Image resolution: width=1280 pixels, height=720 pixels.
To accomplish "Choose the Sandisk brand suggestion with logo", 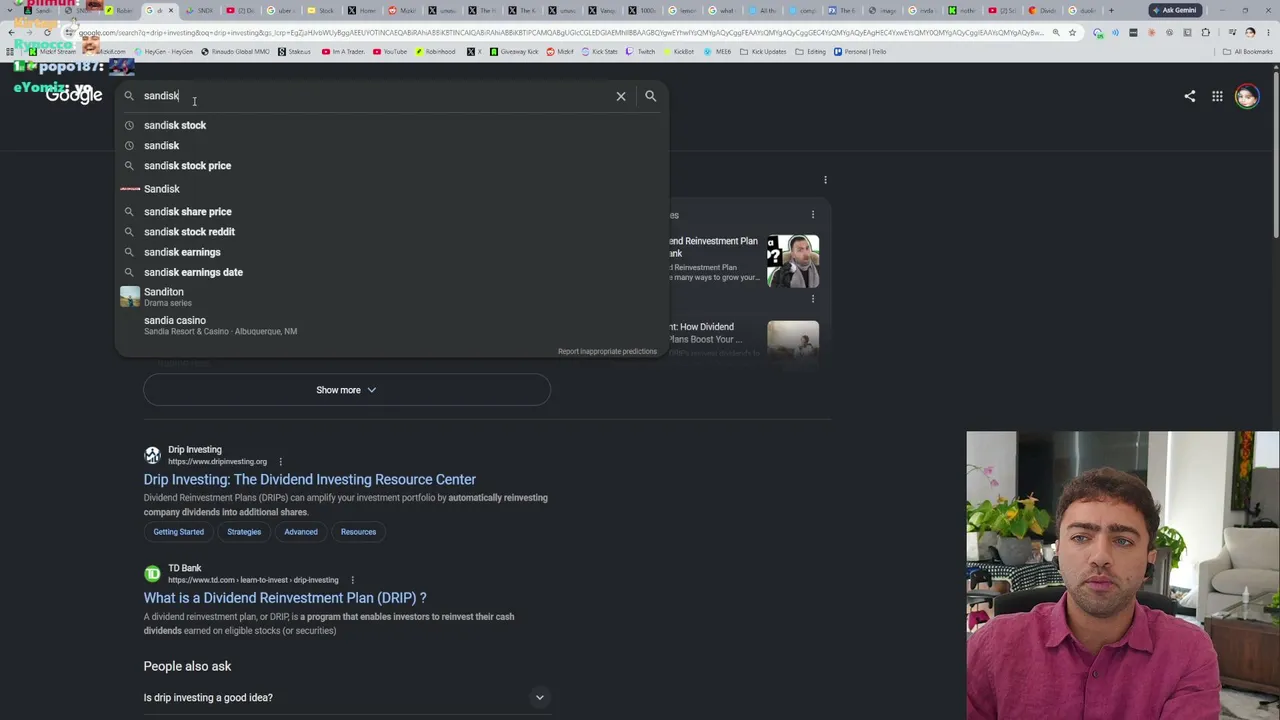I will pyautogui.click(x=391, y=189).
